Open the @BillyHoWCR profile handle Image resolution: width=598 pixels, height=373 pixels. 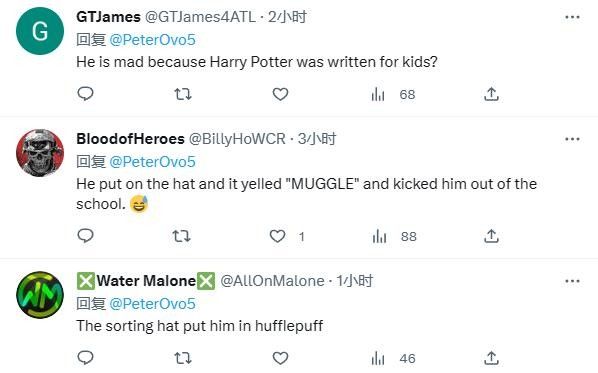pyautogui.click(x=237, y=139)
